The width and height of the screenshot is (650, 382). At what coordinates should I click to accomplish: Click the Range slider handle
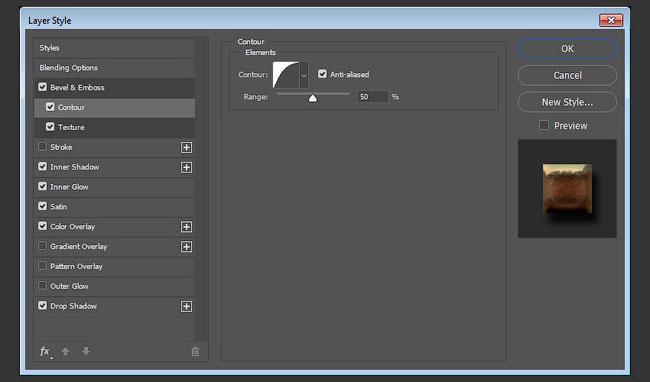(313, 98)
